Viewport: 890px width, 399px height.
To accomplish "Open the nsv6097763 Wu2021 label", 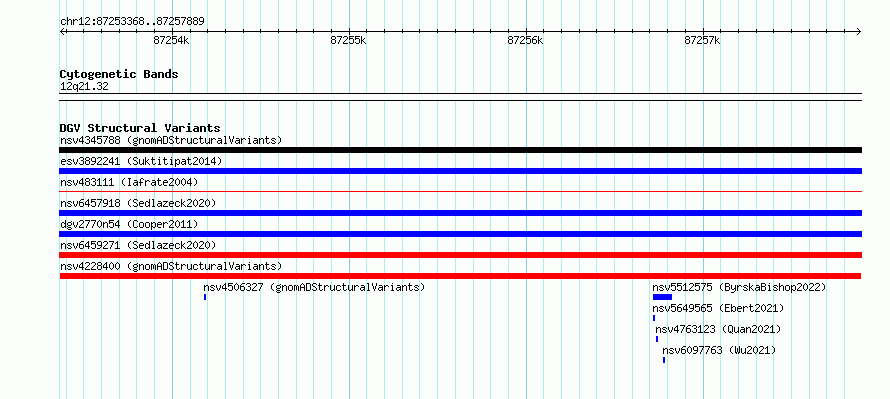I will coord(719,350).
